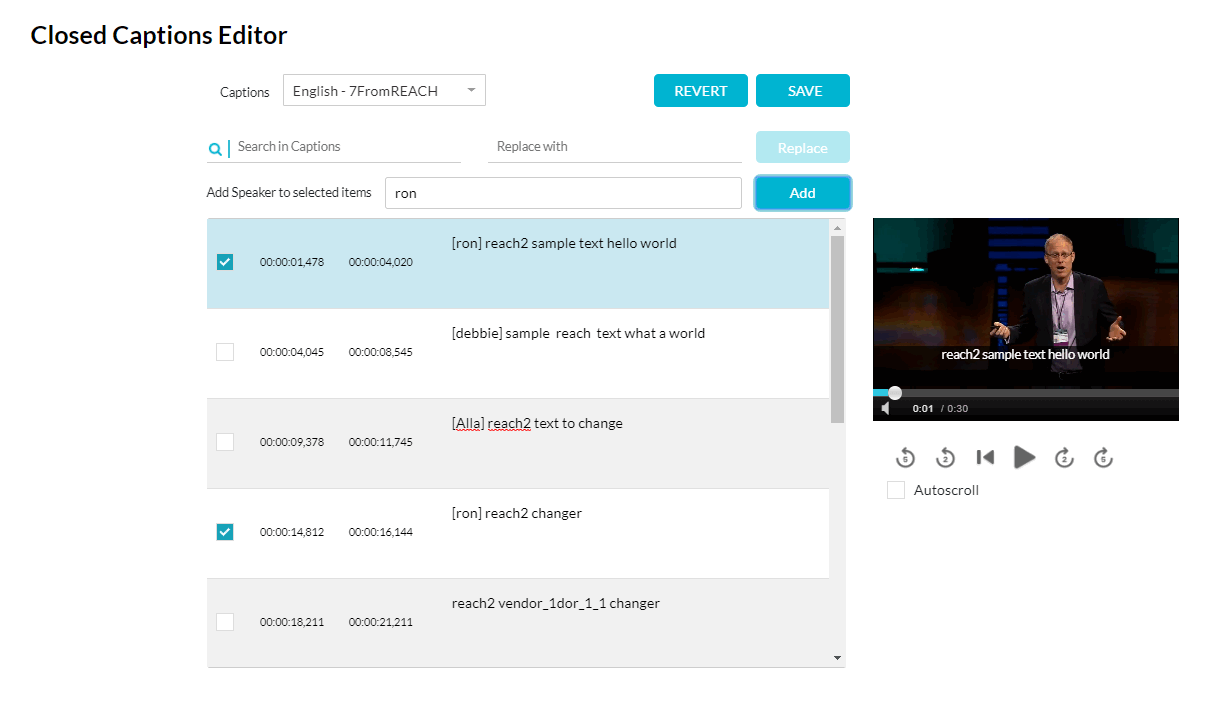Click the Autoscroll label text

946,490
